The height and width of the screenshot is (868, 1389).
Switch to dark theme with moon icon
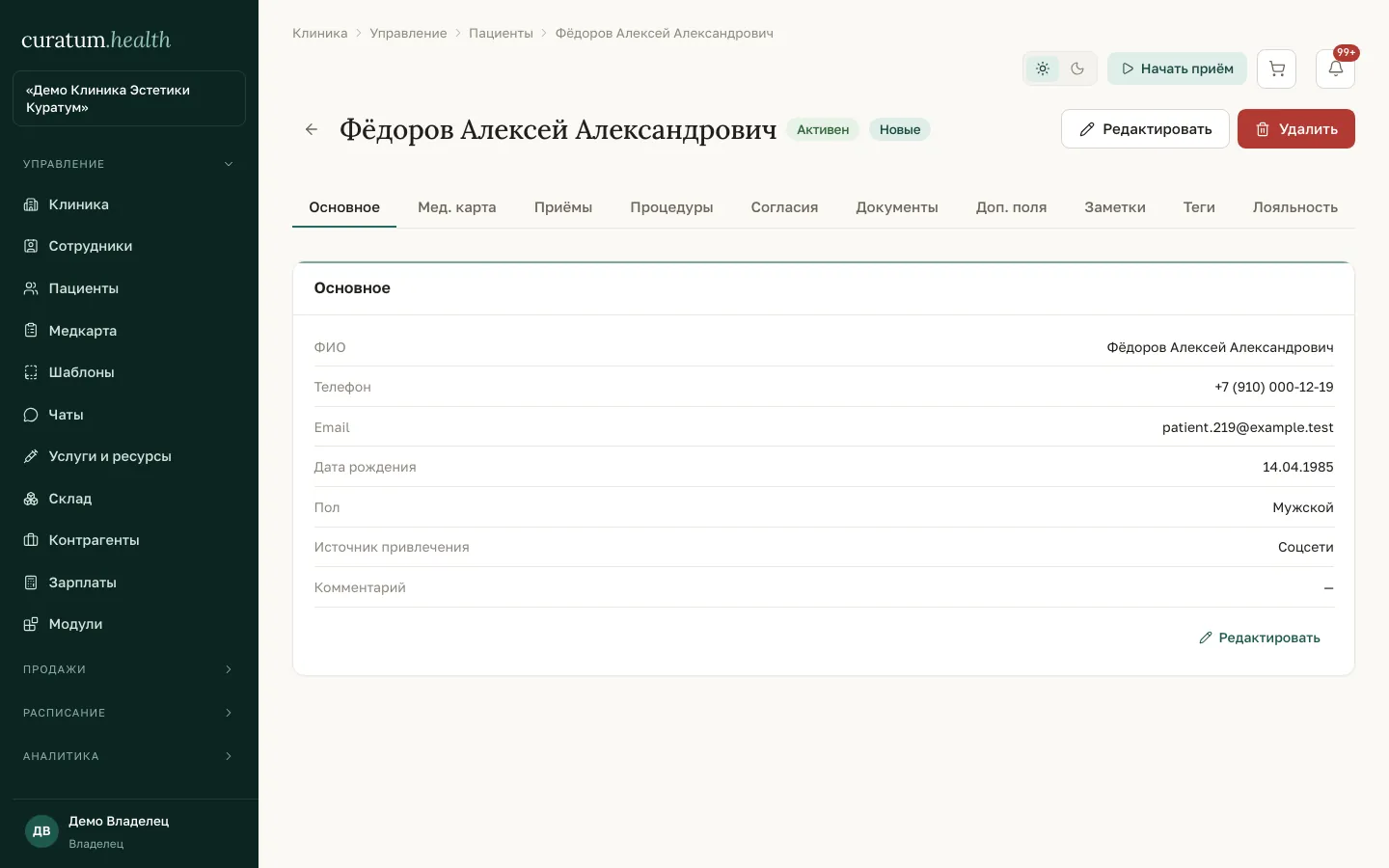click(1077, 68)
